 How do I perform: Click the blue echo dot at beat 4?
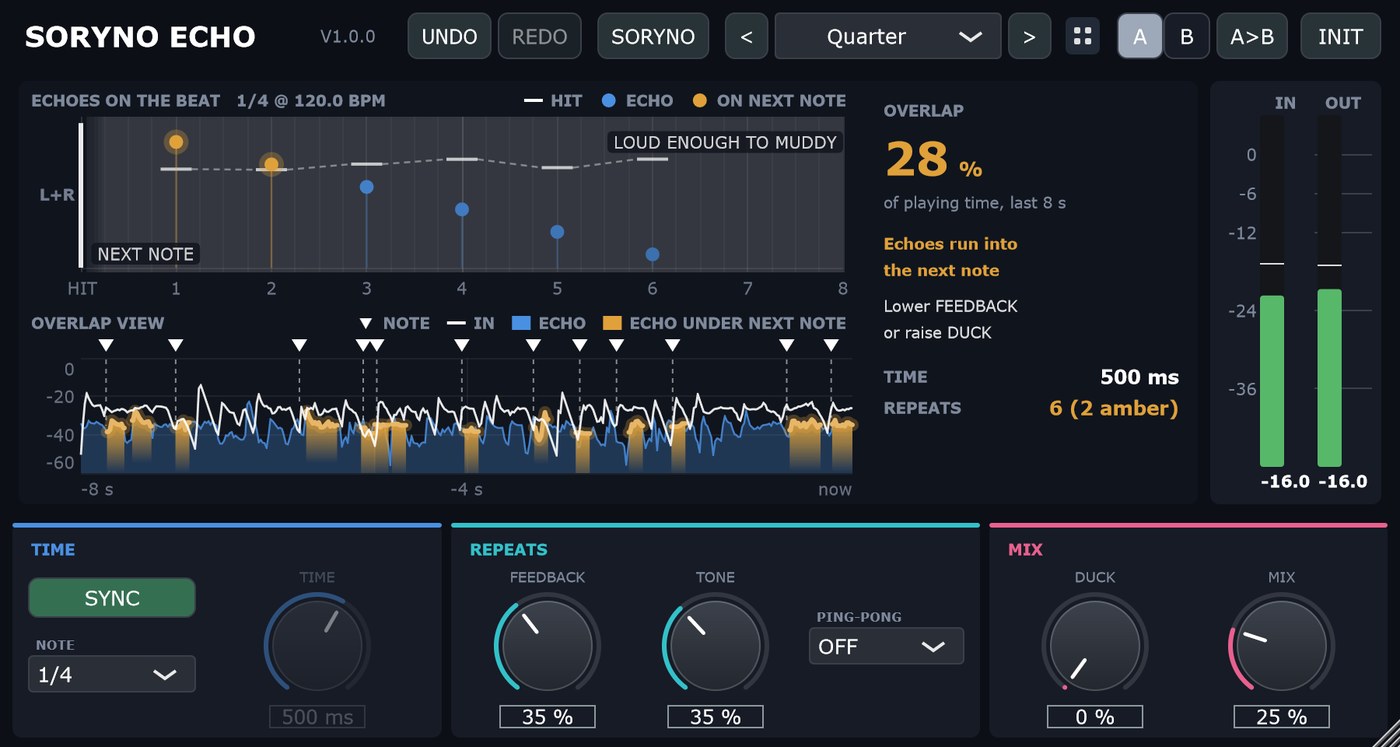coord(462,209)
